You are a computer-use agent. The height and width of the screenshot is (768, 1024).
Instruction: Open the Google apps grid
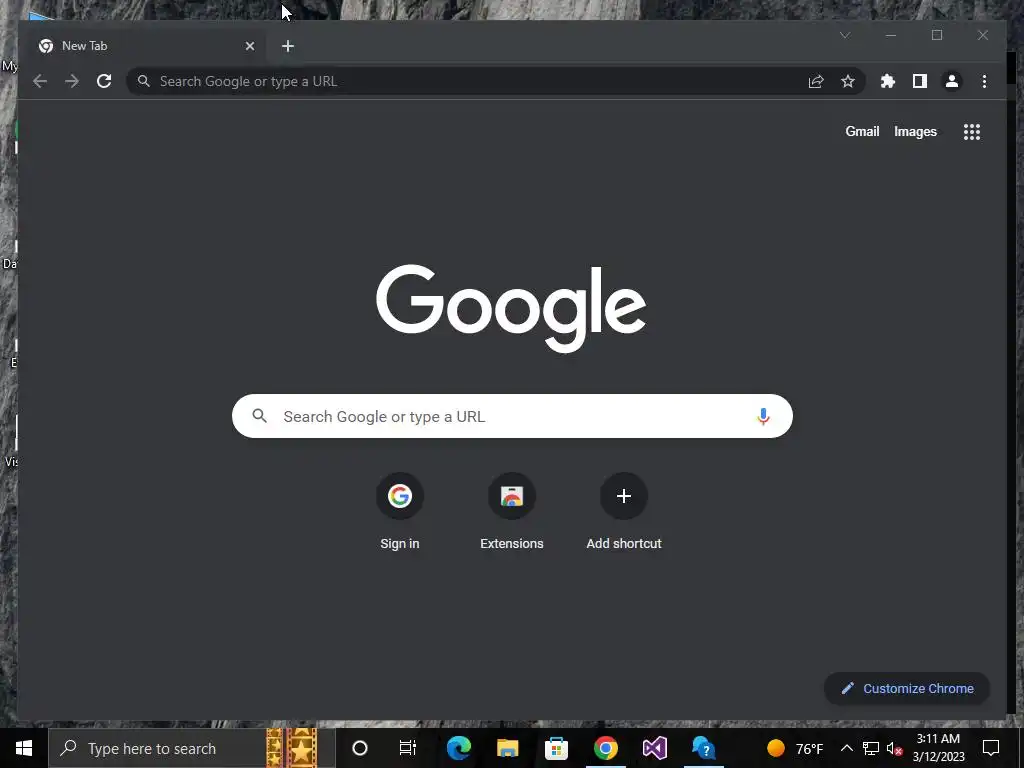(972, 132)
